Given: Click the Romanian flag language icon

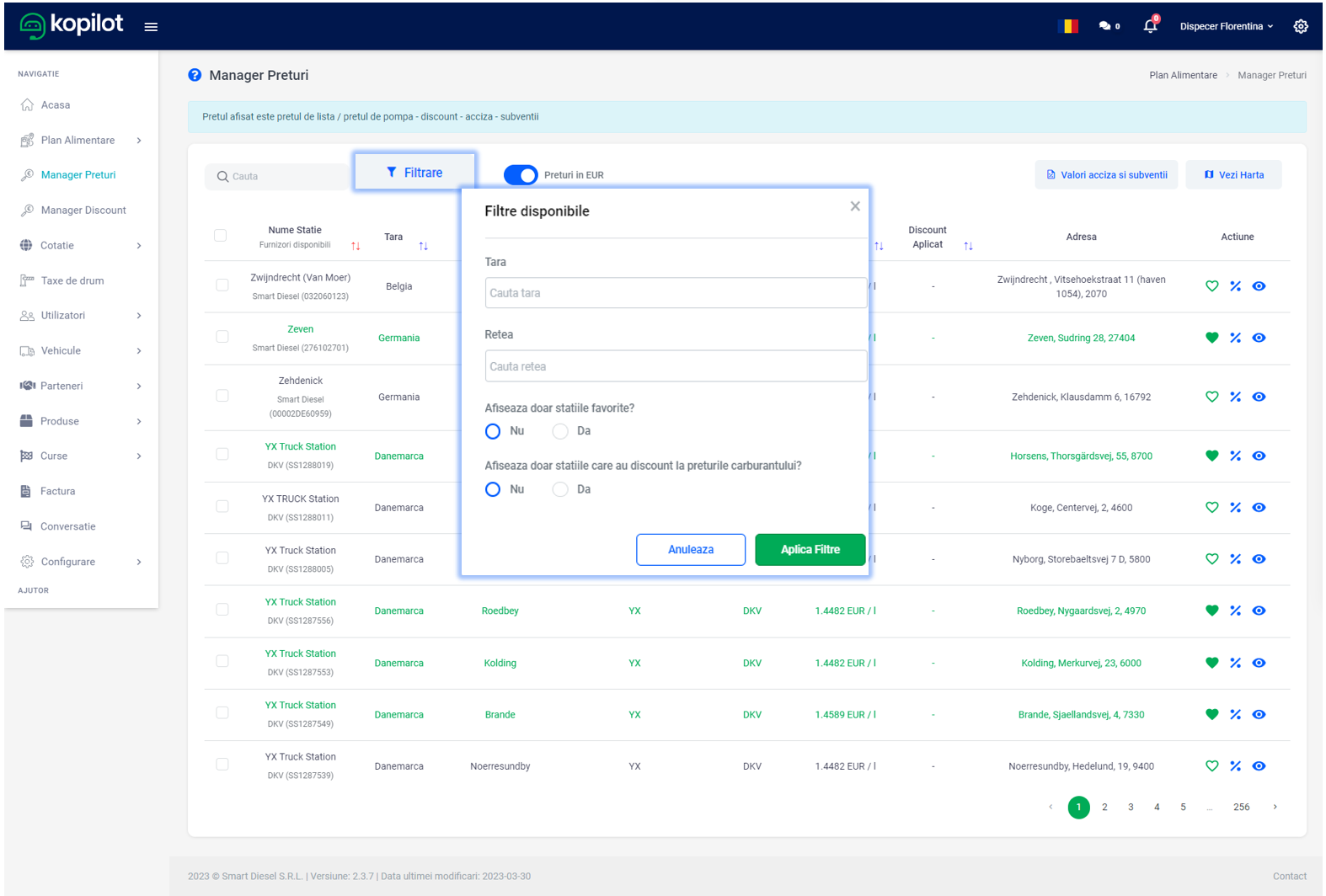Looking at the screenshot, I should pos(1067,26).
